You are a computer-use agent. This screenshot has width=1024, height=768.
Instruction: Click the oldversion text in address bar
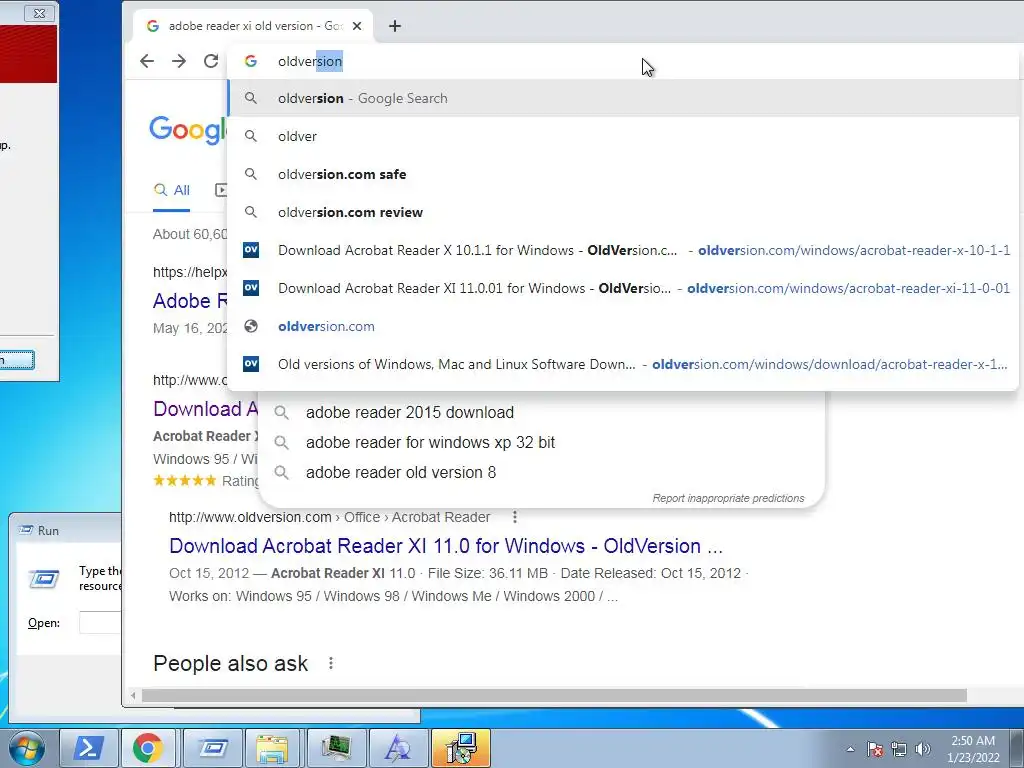(x=310, y=61)
